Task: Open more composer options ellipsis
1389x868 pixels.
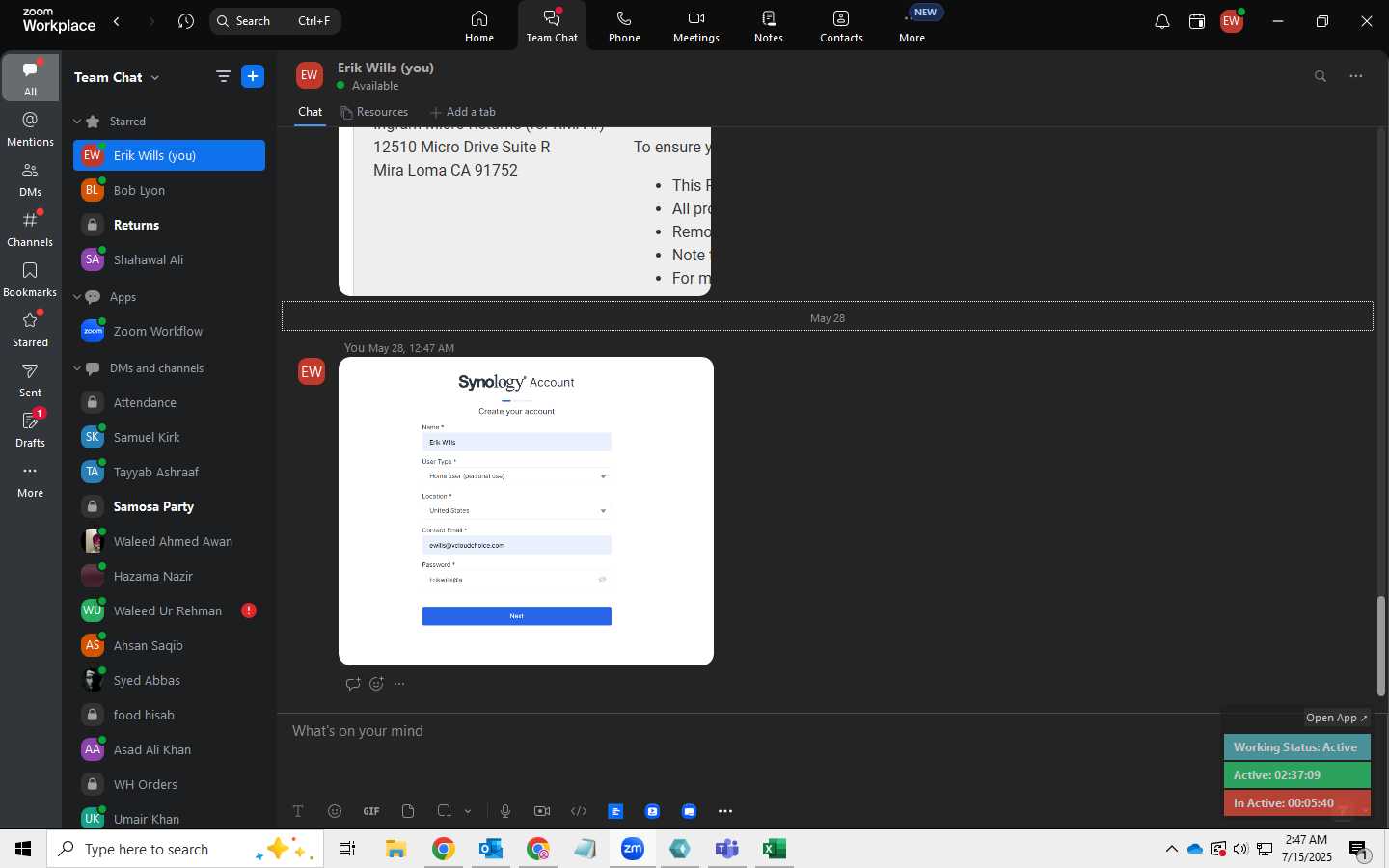Action: (x=725, y=811)
